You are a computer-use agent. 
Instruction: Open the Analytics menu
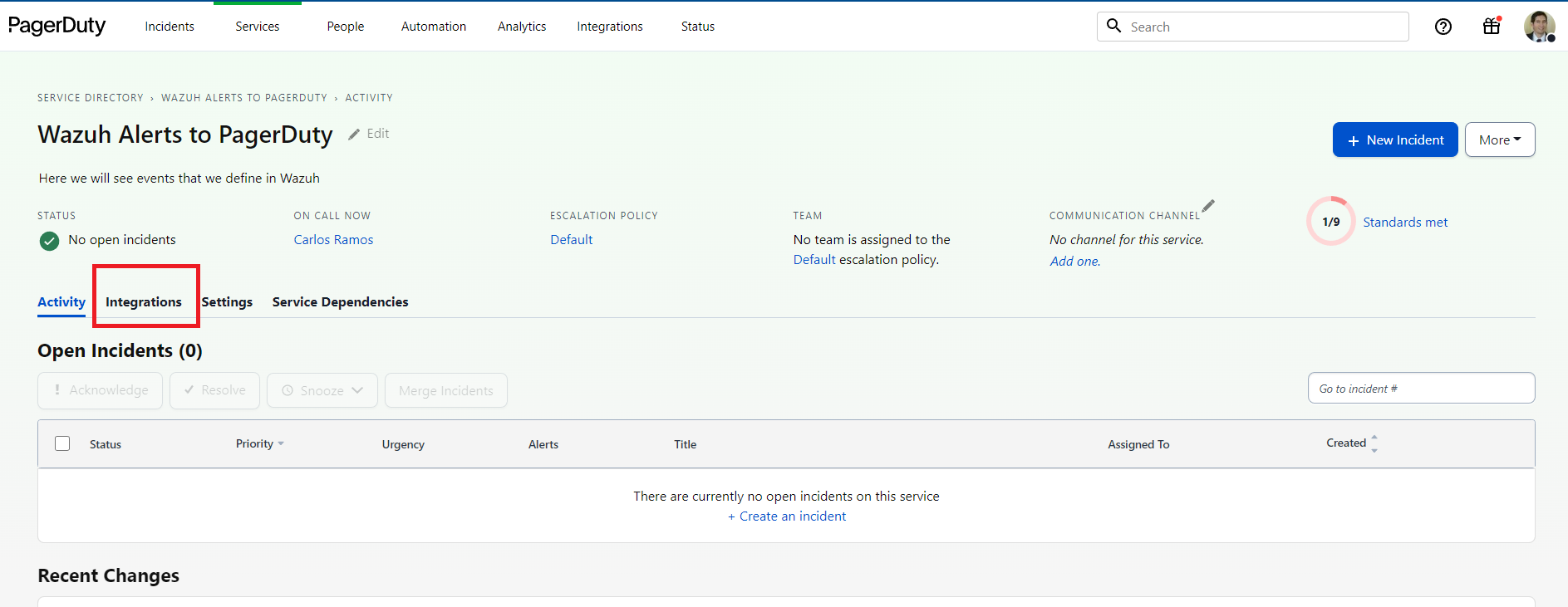point(522,27)
